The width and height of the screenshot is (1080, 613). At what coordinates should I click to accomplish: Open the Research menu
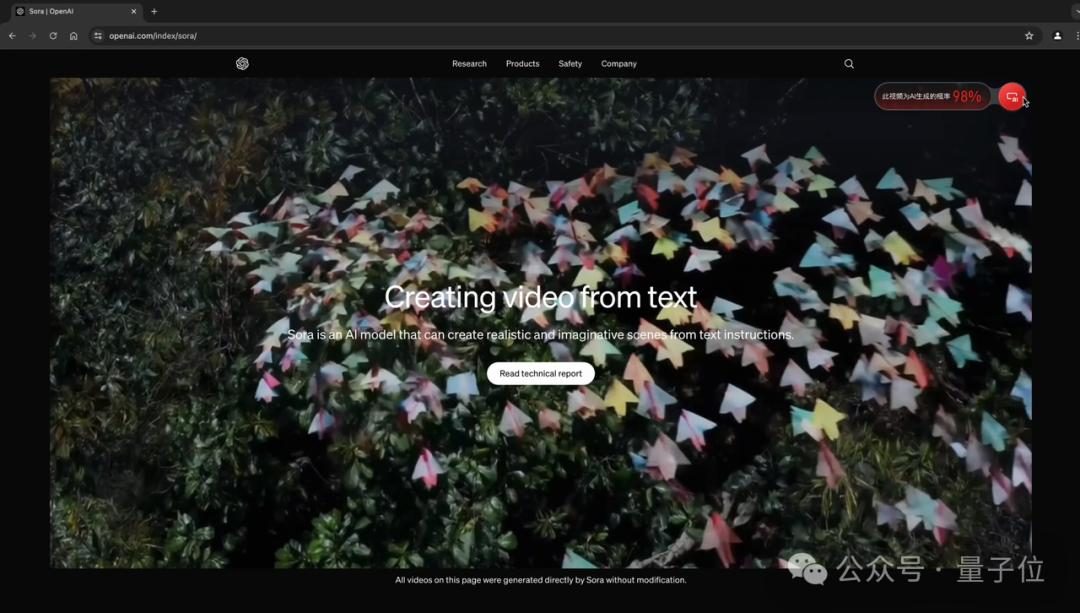(469, 64)
